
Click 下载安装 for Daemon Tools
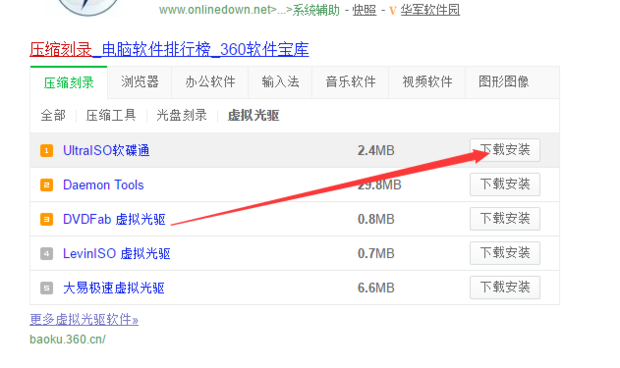click(505, 184)
